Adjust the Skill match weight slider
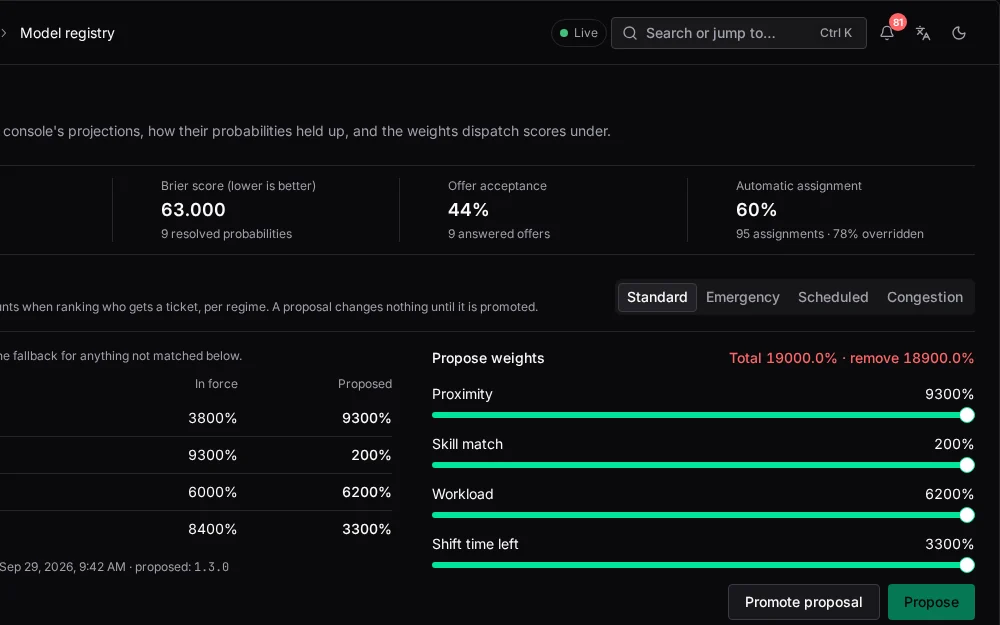1000x625 pixels. coord(703,465)
